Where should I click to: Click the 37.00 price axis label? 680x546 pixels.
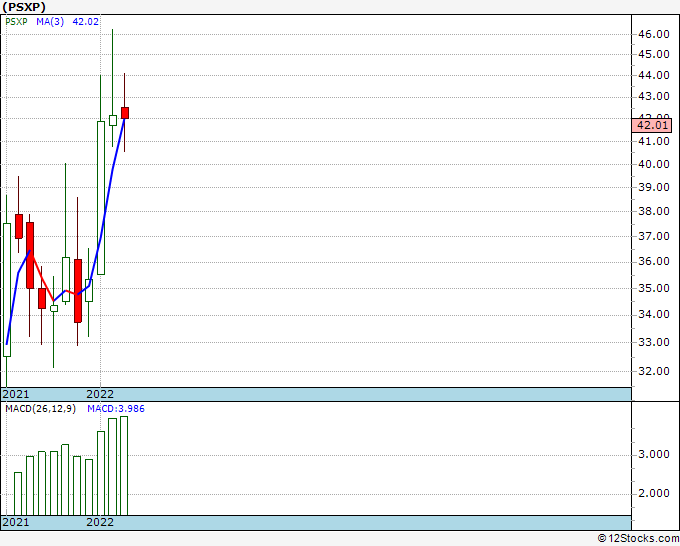click(x=654, y=236)
